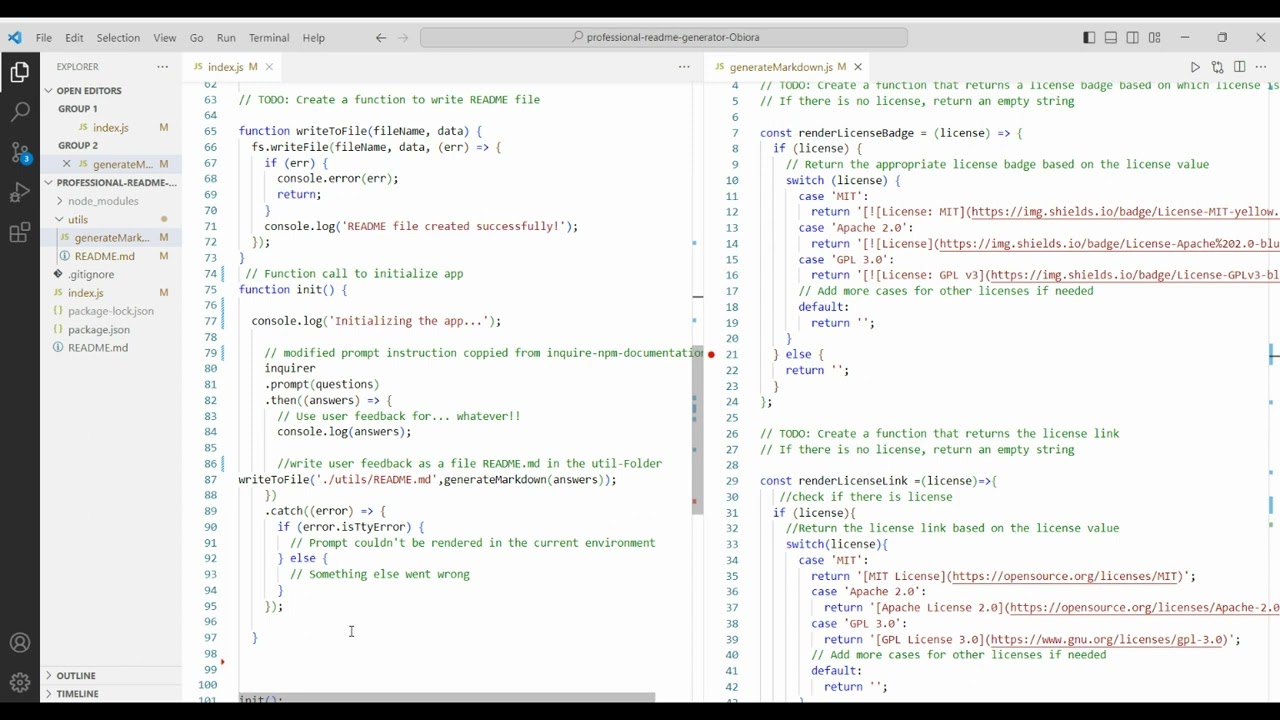Open the Run menu
The height and width of the screenshot is (720, 1280).
226,38
